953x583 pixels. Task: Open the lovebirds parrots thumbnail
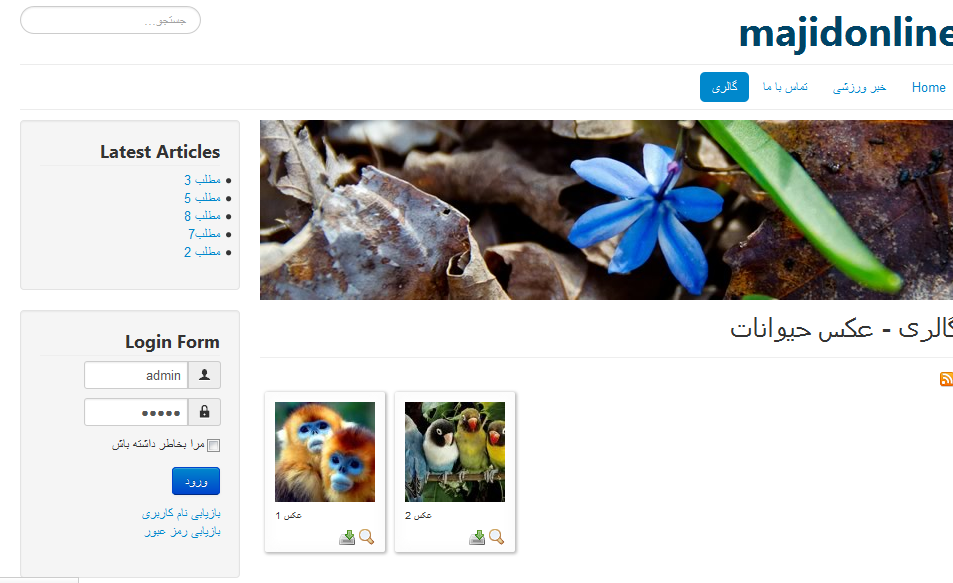tap(455, 452)
